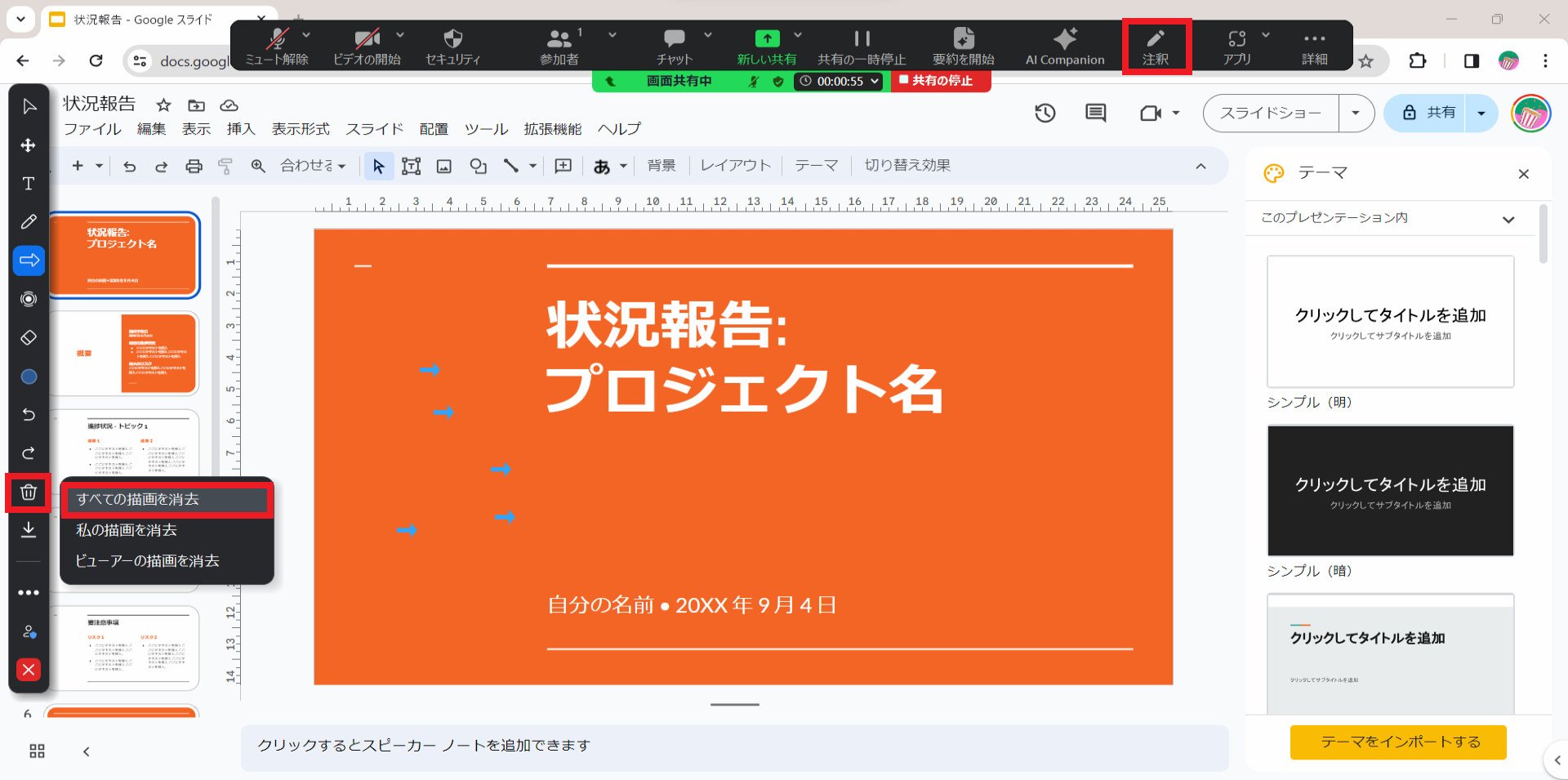The width and height of the screenshot is (1568, 780).
Task: Select the text annotation tool
Action: [29, 184]
